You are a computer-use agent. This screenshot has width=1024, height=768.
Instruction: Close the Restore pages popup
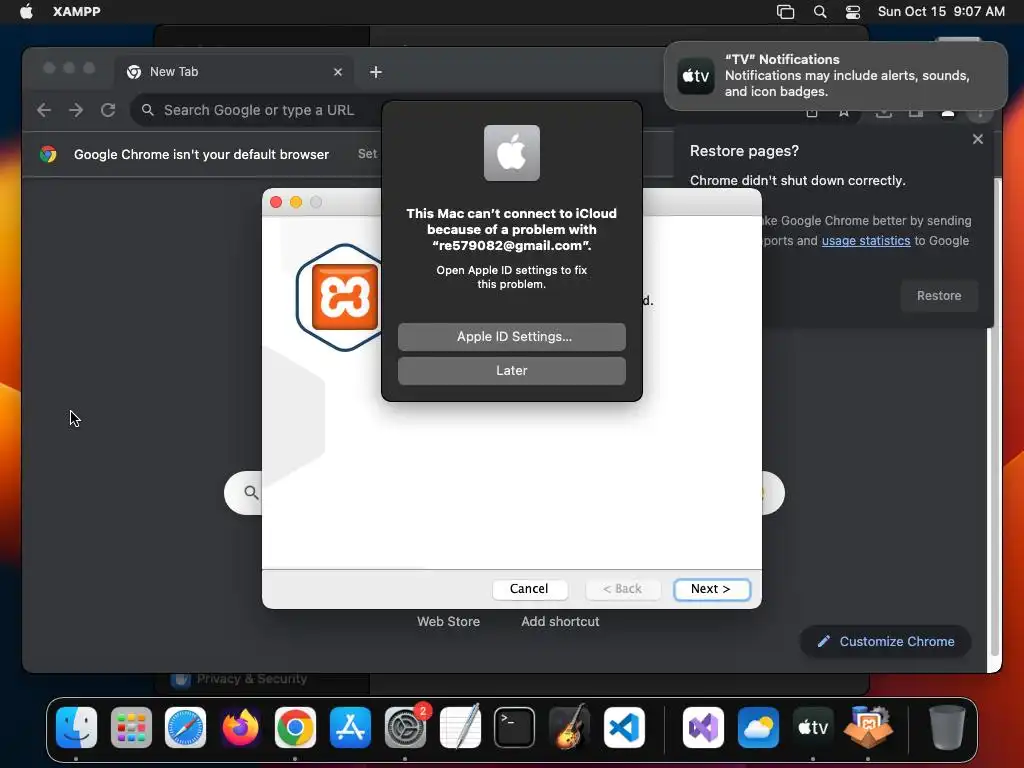(x=977, y=139)
